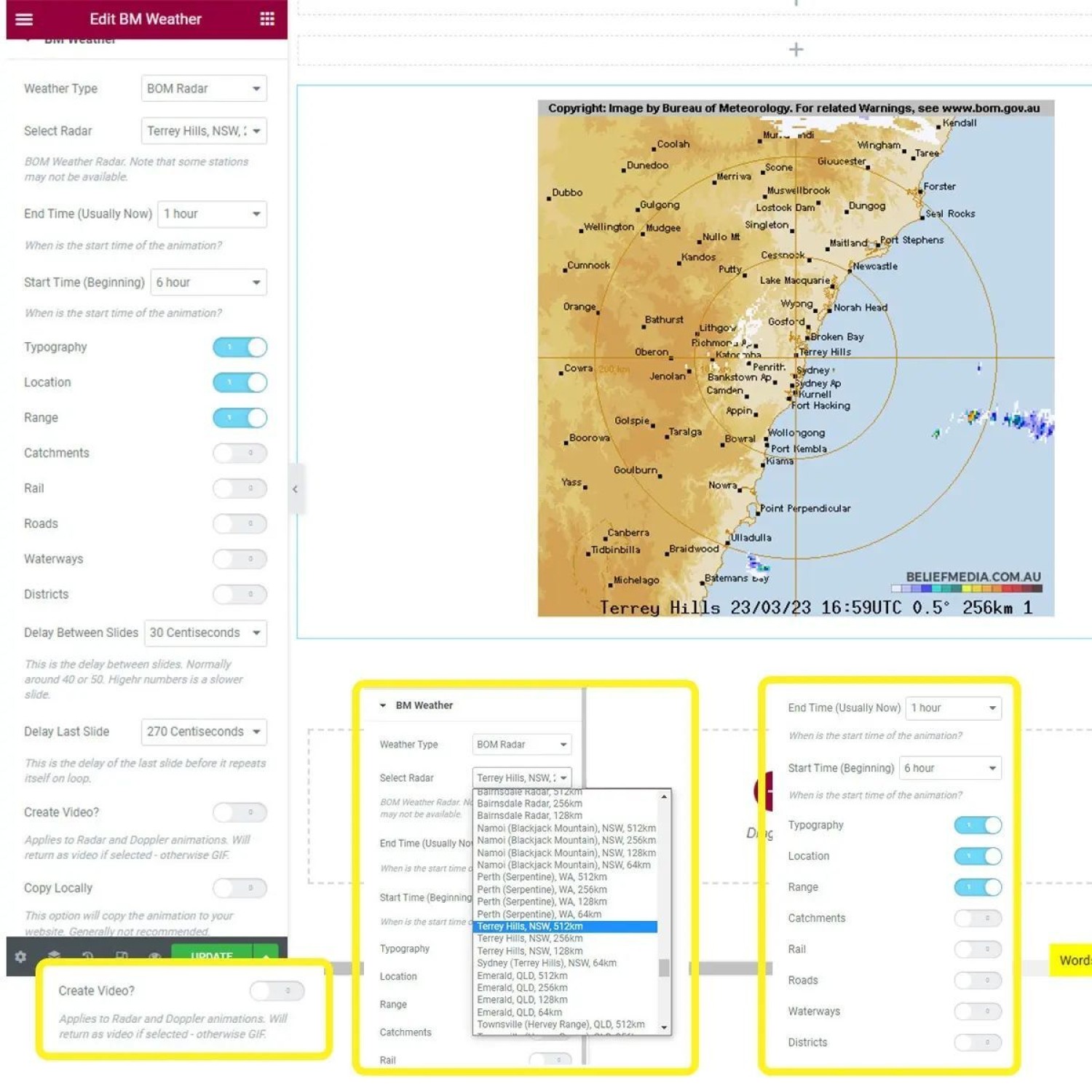Choose Emerald, QLD, 512km radar option
This screenshot has height=1092, width=1092.
point(522,976)
